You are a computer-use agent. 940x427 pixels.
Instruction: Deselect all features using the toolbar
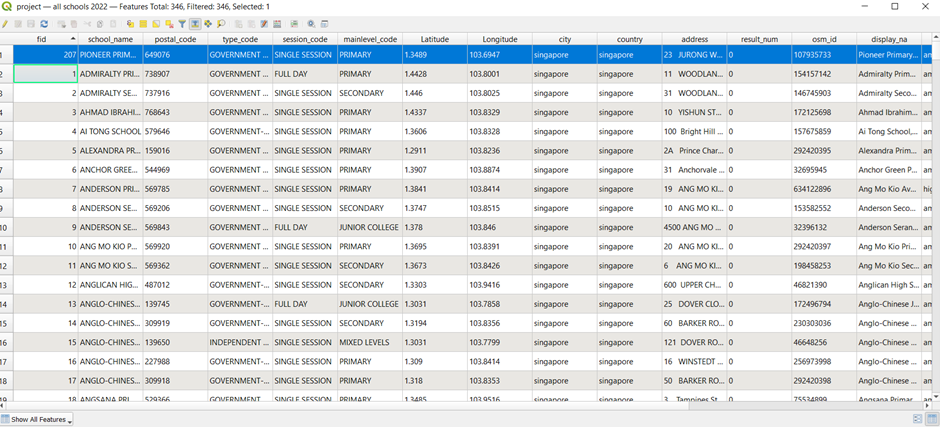pyautogui.click(x=169, y=24)
